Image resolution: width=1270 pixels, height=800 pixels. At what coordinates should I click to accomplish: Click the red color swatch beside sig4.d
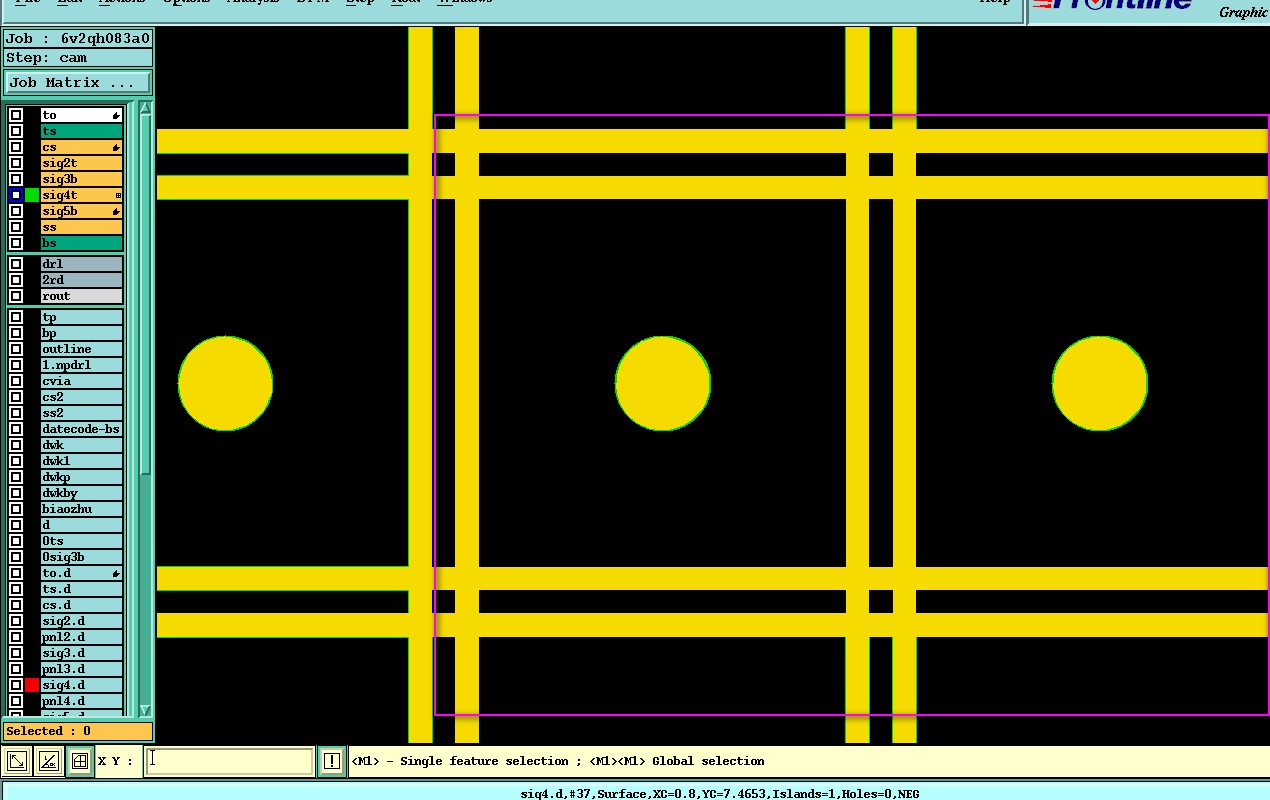[32, 685]
